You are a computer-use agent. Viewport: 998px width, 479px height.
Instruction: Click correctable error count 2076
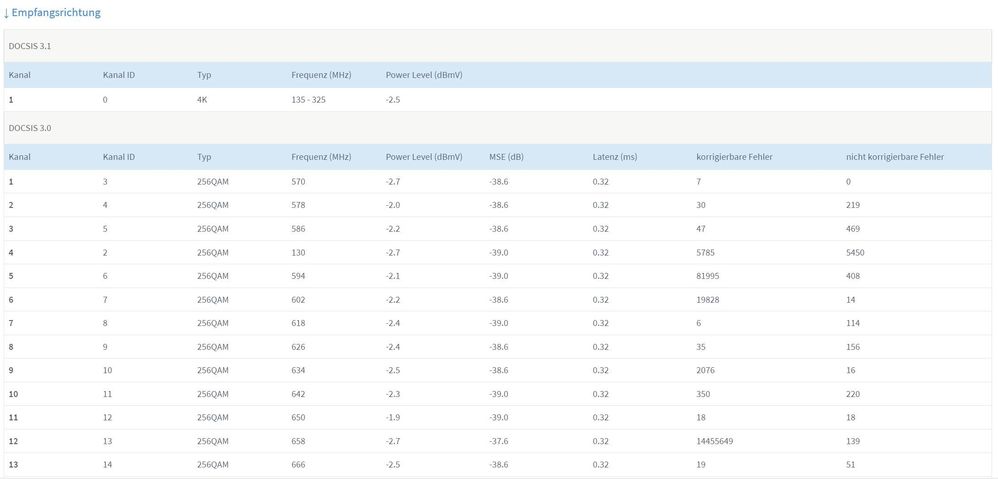click(705, 370)
